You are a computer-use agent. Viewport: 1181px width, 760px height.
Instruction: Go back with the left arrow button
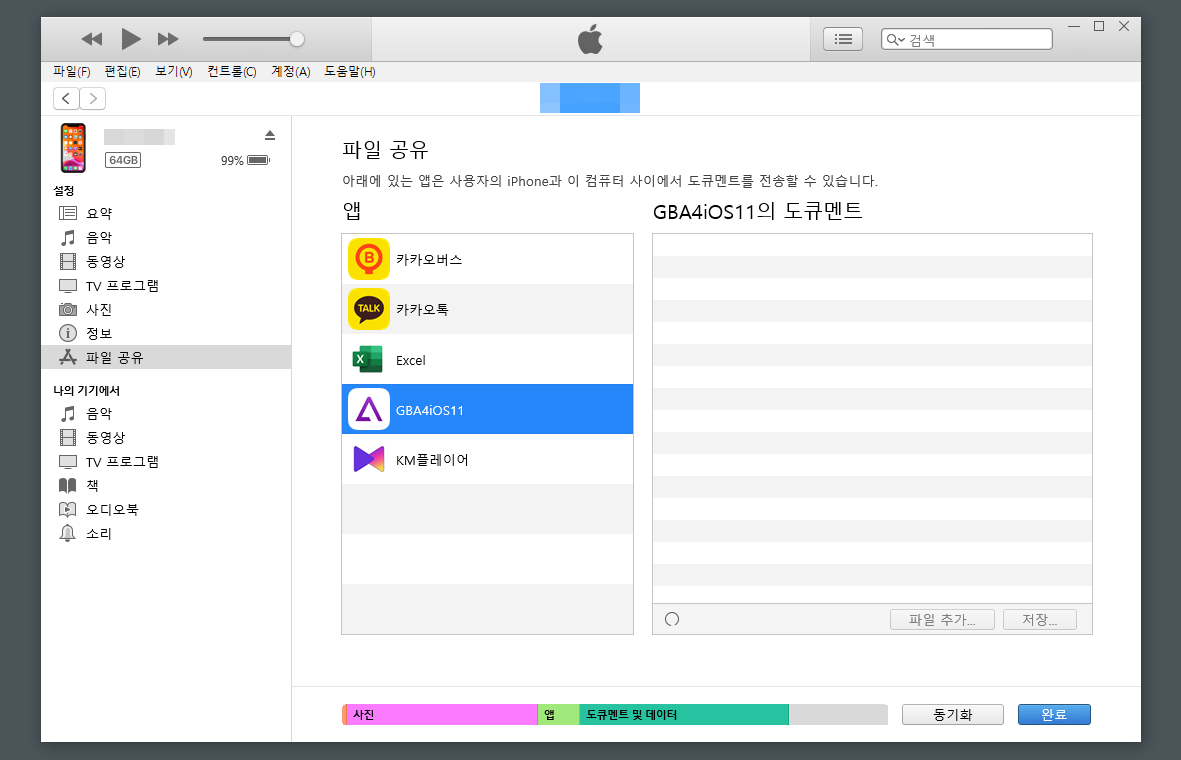pos(66,99)
